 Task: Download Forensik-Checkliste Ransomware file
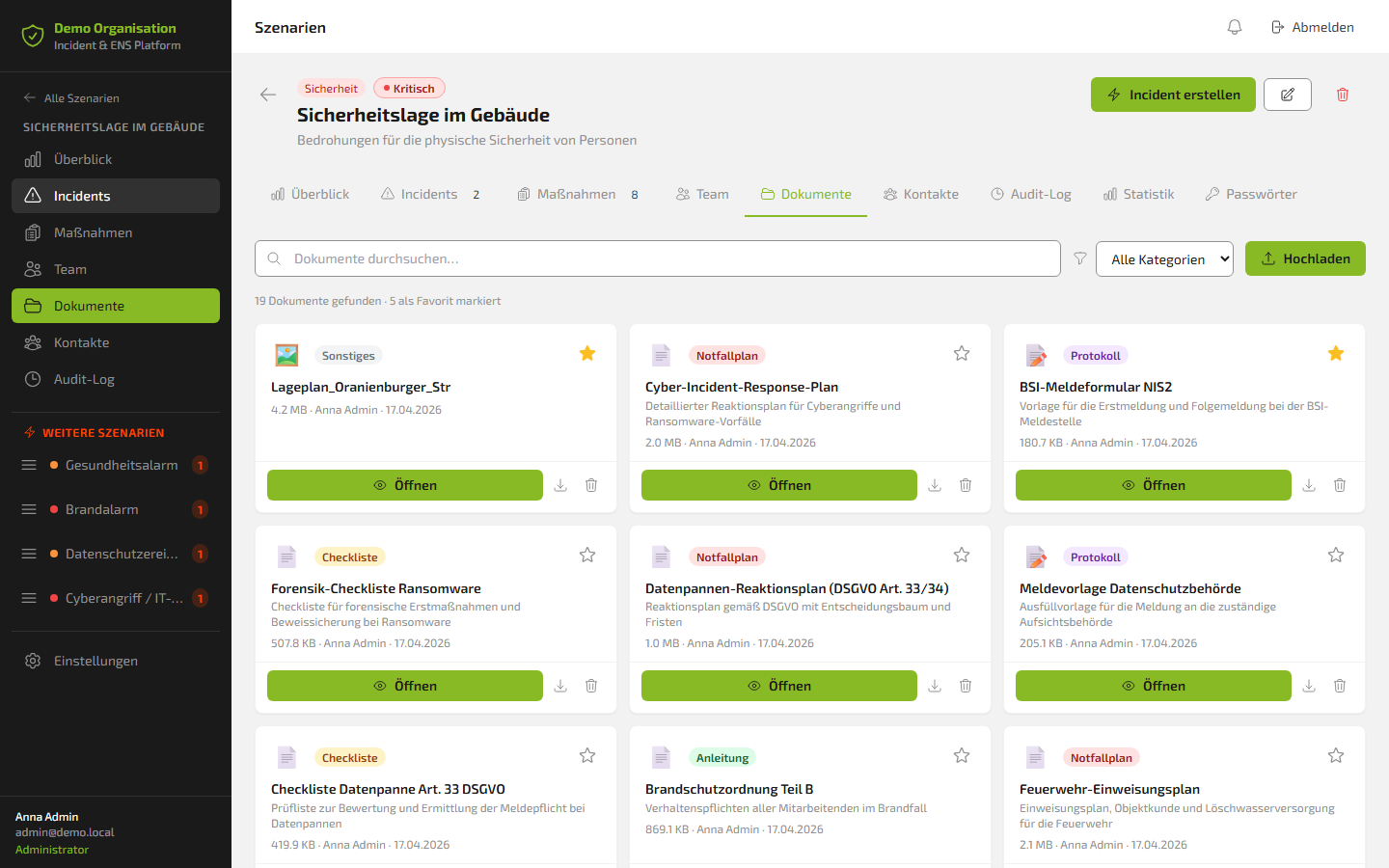(x=560, y=686)
